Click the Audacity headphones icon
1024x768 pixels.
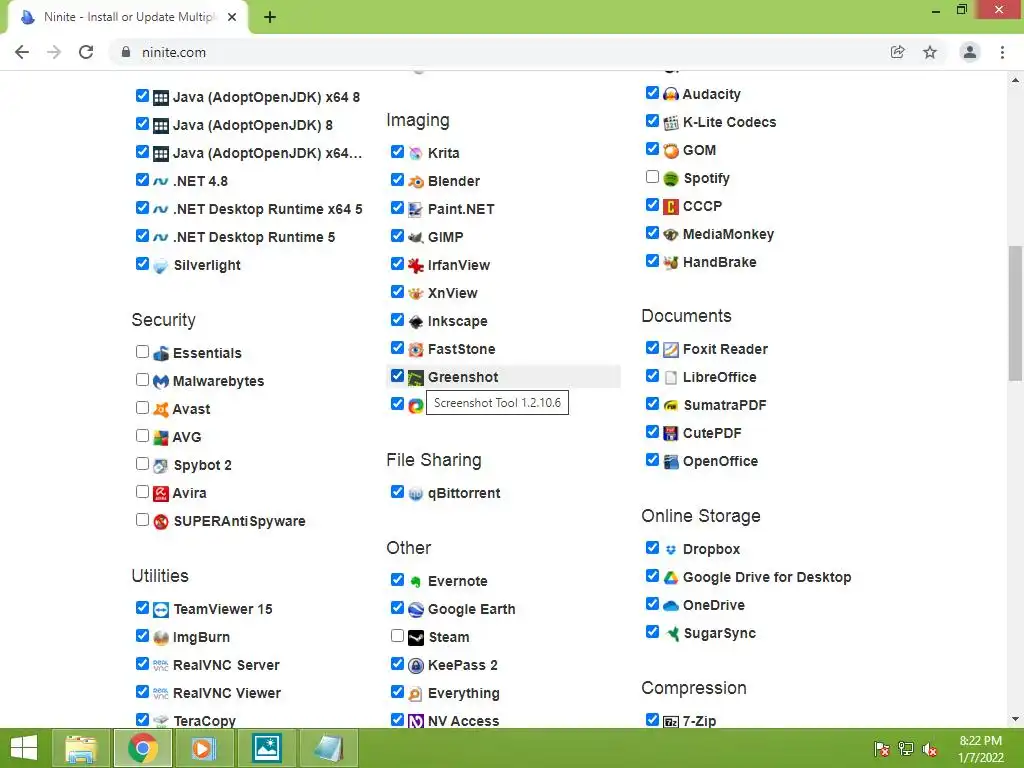tap(671, 95)
